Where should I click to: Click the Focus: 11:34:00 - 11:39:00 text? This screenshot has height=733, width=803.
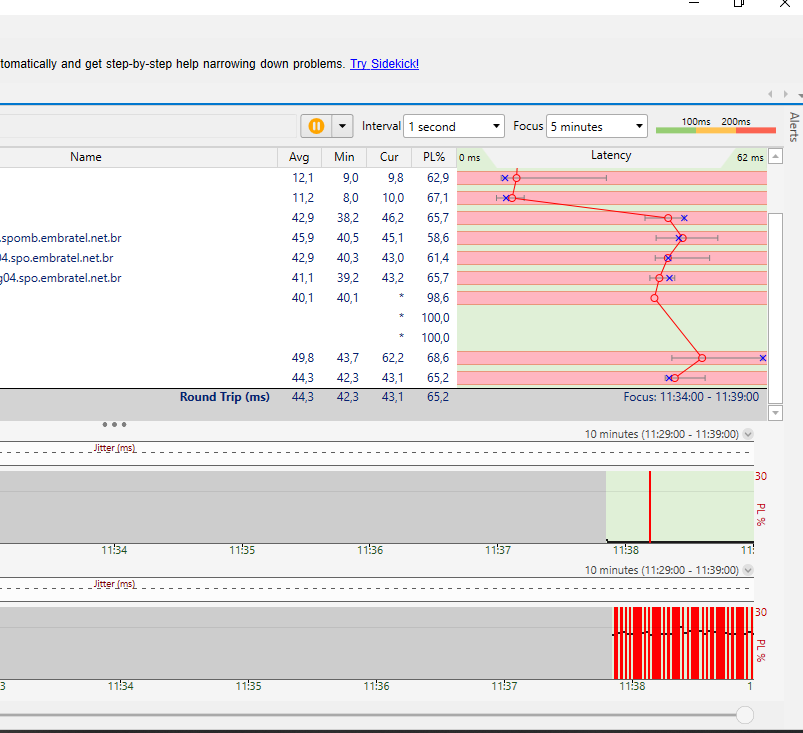[691, 397]
